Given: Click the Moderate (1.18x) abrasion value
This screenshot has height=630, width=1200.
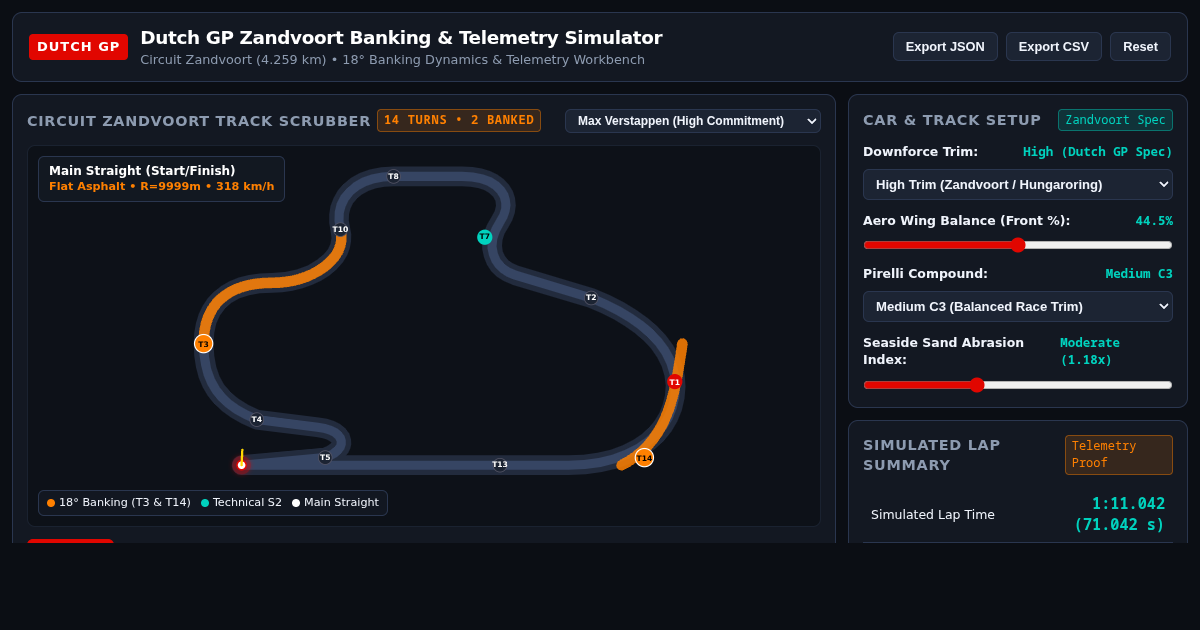Looking at the screenshot, I should coord(1090,351).
